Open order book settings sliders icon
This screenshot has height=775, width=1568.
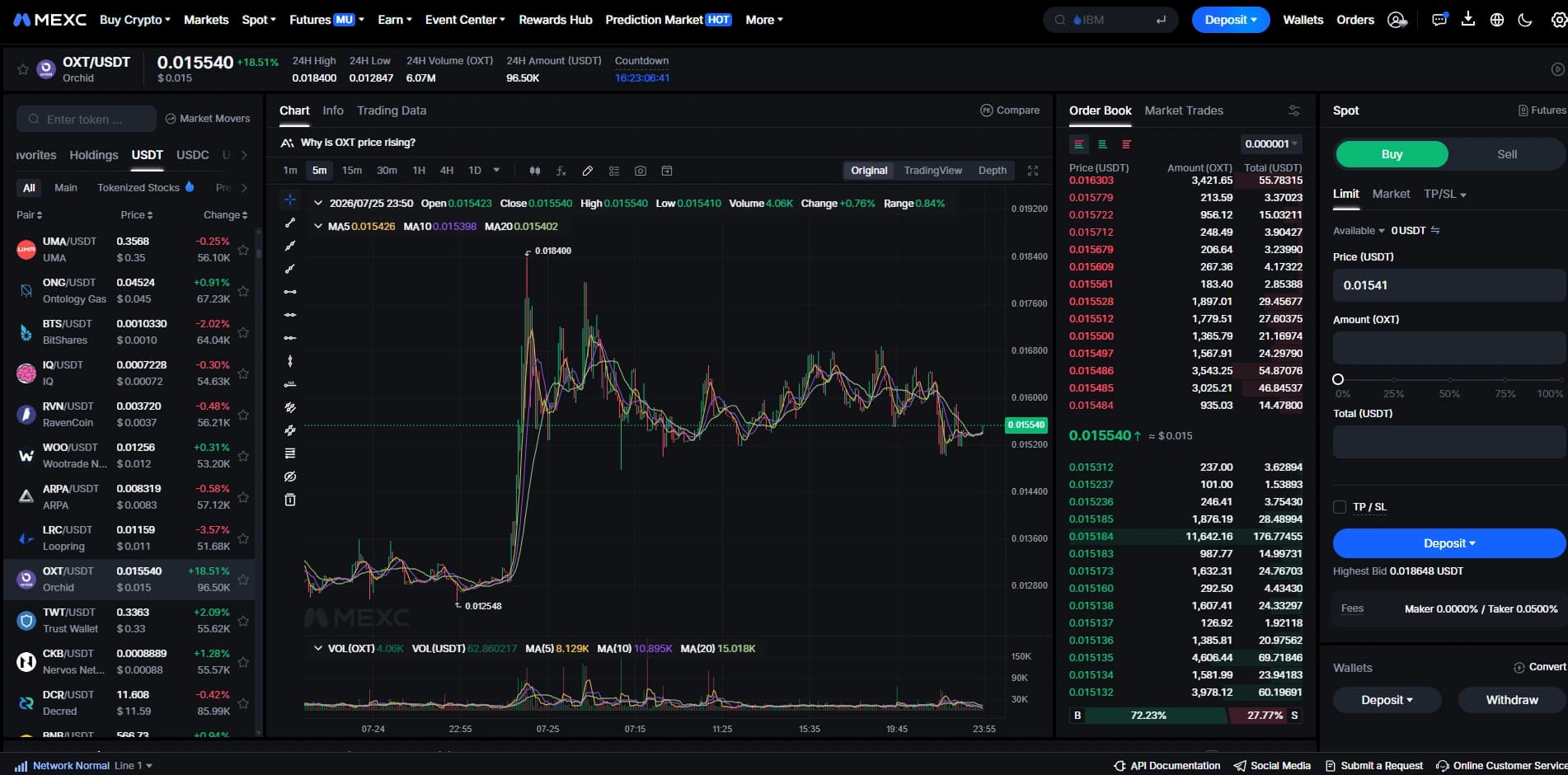pos(1294,110)
